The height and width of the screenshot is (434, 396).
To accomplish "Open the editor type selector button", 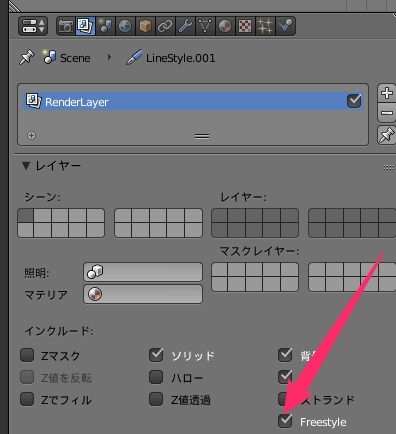I will point(33,26).
